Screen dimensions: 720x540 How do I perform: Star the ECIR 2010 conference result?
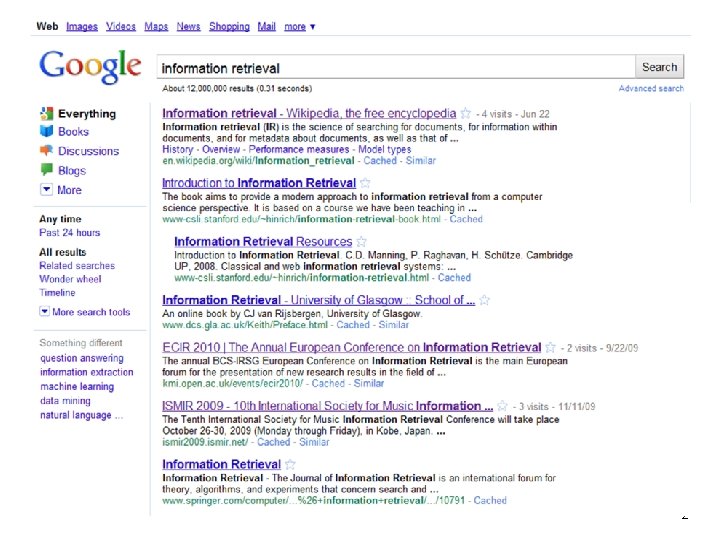pyautogui.click(x=551, y=347)
